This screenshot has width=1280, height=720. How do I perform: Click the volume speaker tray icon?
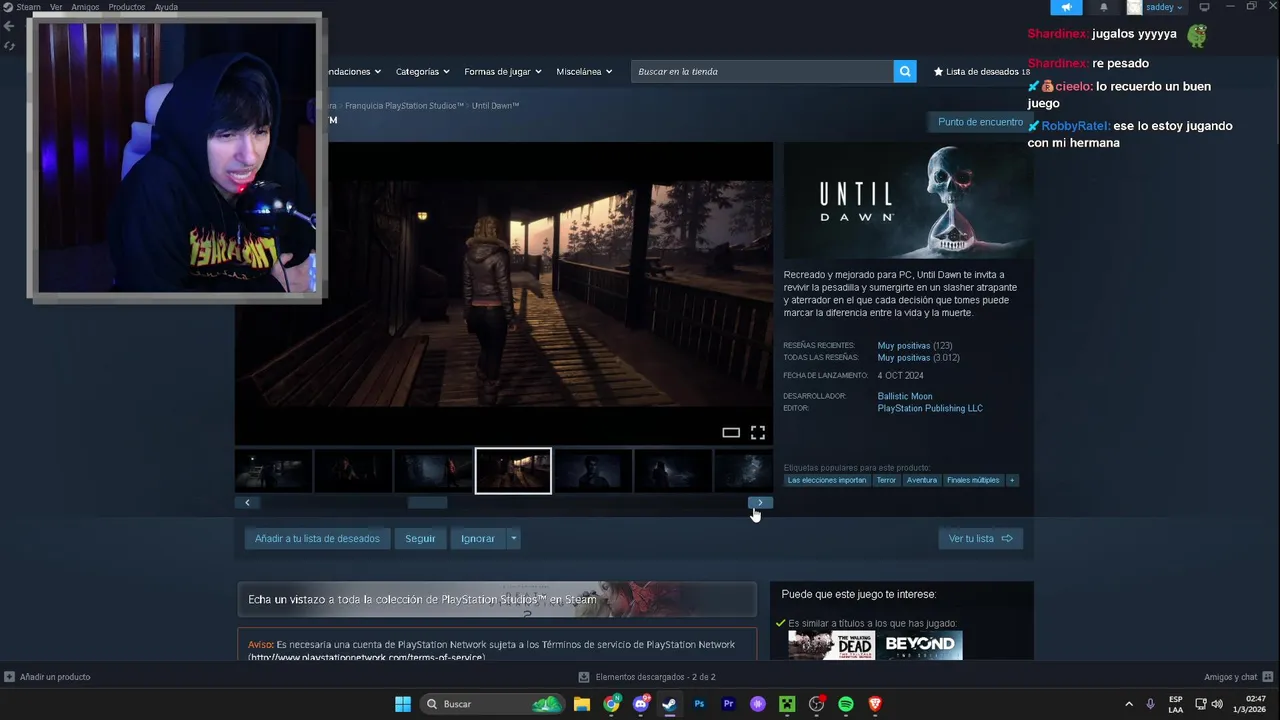(x=1217, y=704)
